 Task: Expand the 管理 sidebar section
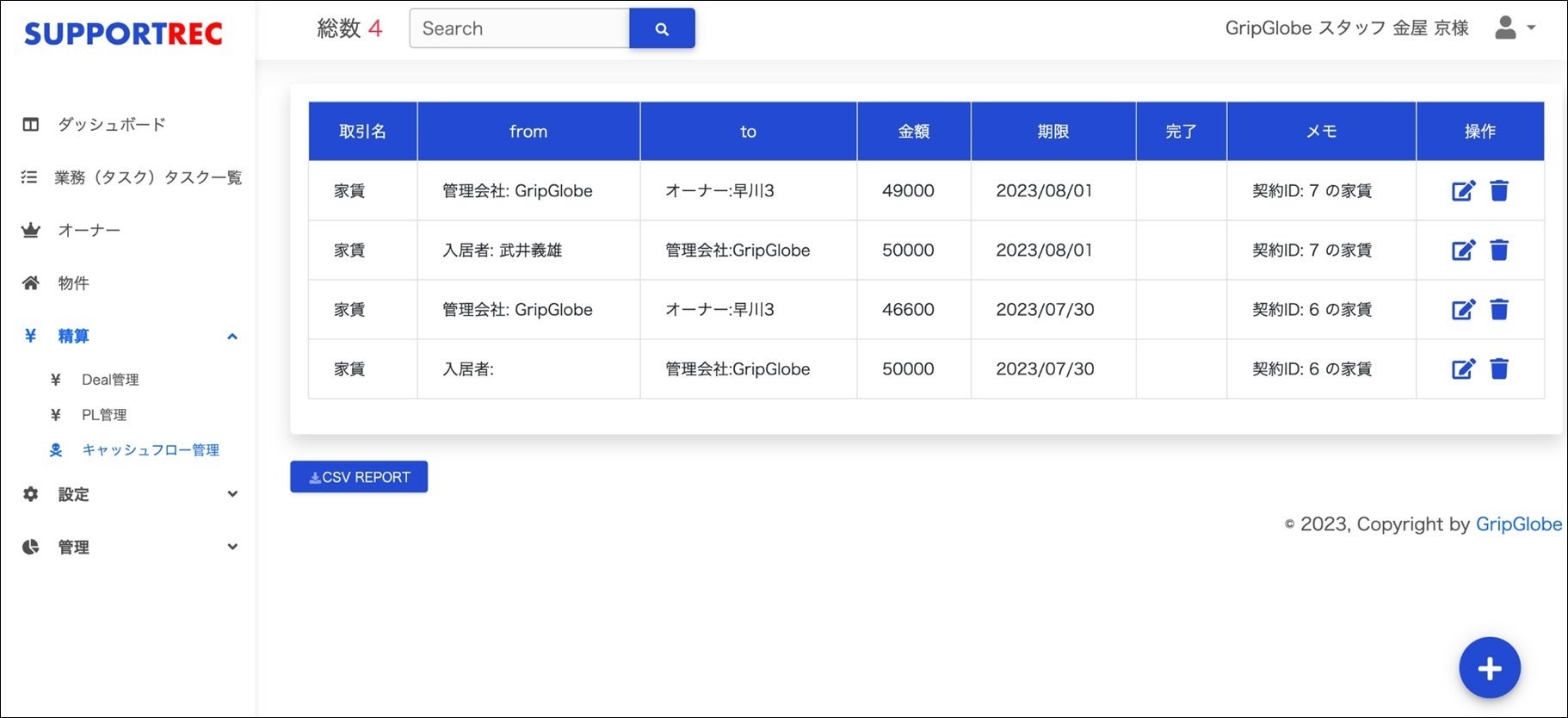coord(231,547)
